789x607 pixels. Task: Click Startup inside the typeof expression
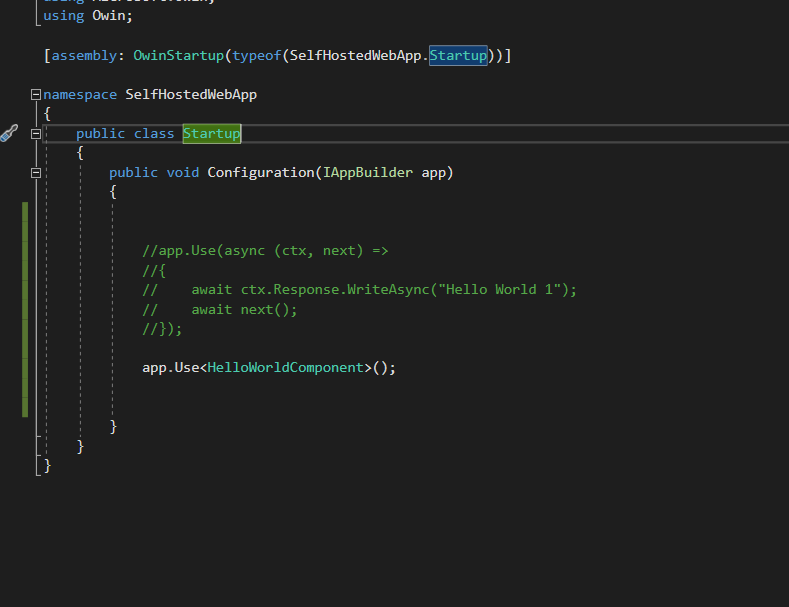tap(458, 56)
